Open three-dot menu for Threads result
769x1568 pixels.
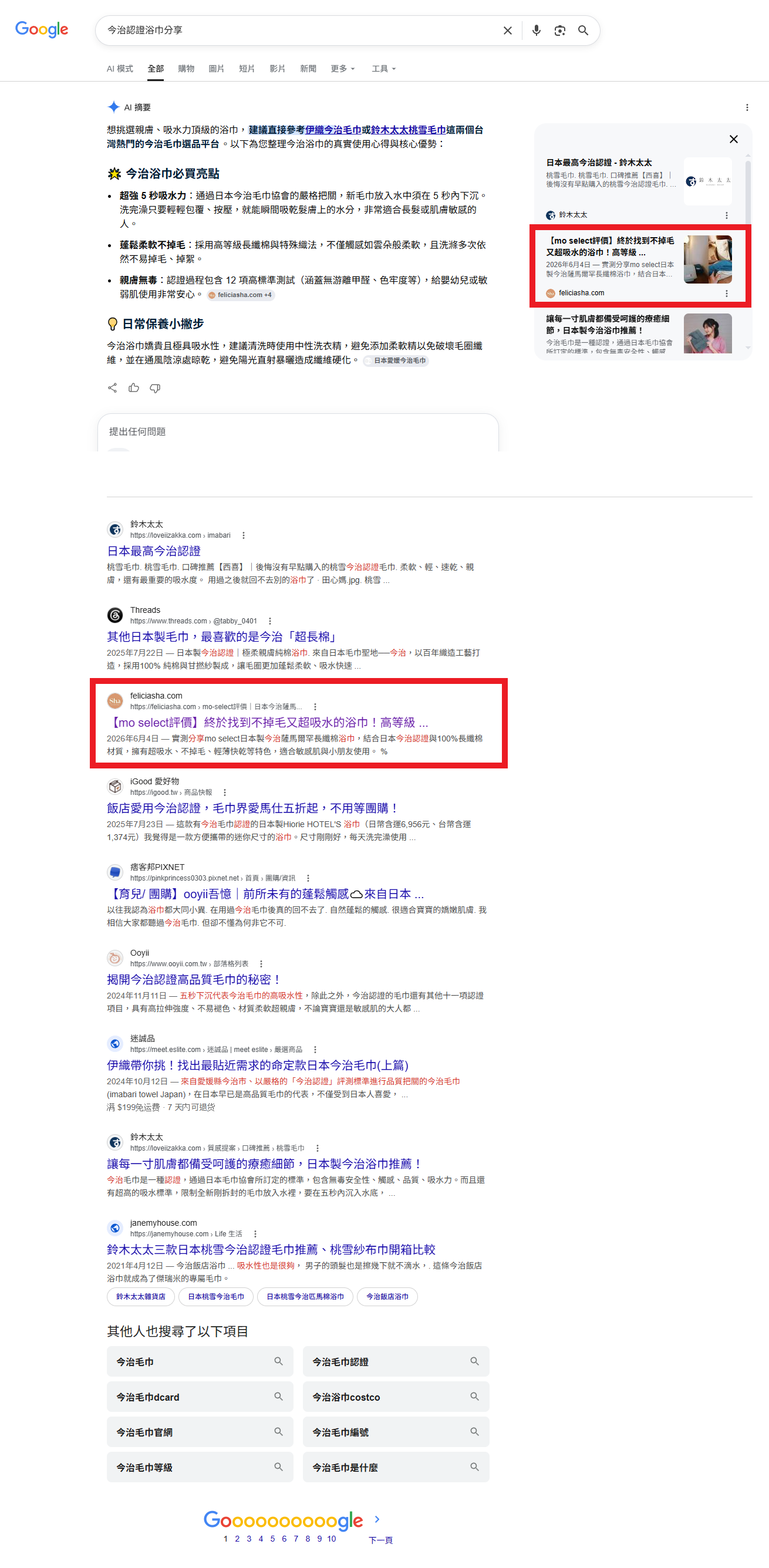[269, 622]
